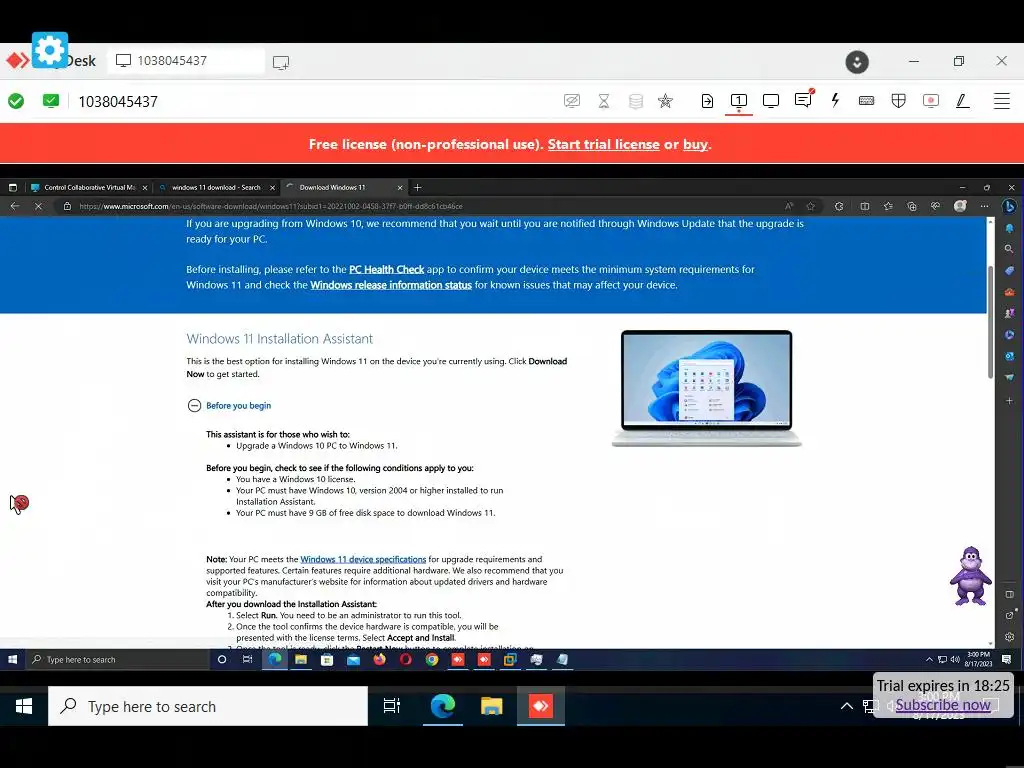The width and height of the screenshot is (1024, 768).
Task: Select Download Windows 11 Edge tab
Action: click(x=345, y=187)
